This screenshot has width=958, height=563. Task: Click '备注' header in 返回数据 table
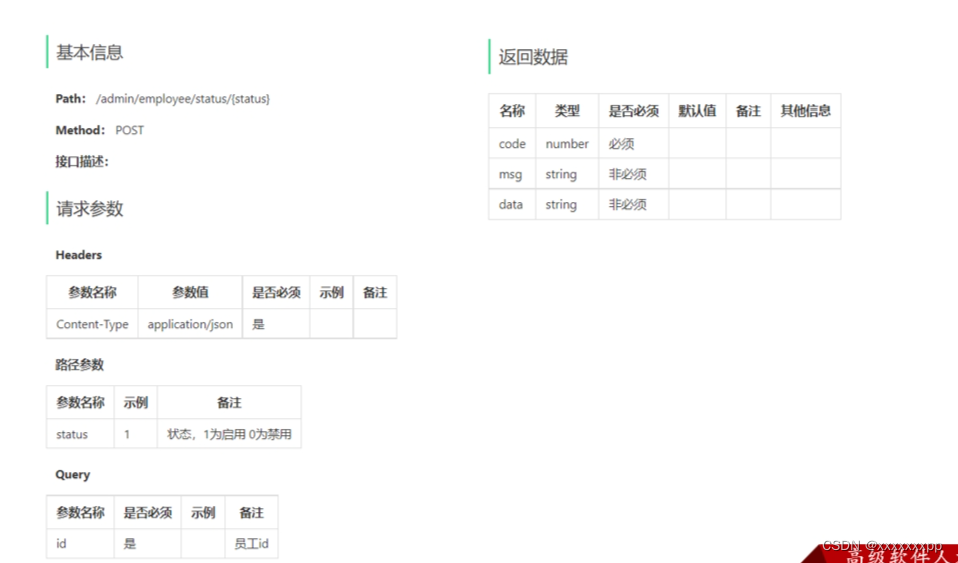pyautogui.click(x=748, y=111)
